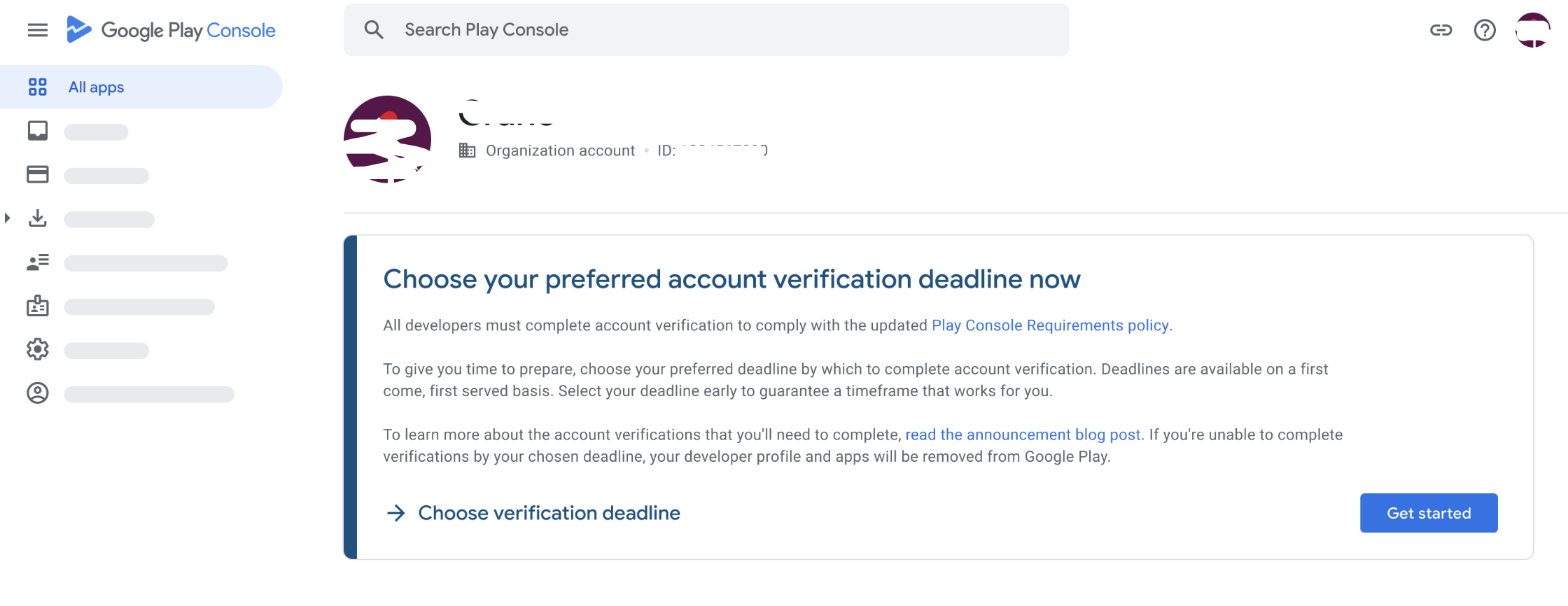1568x606 pixels.
Task: Click the Get started button
Action: pyautogui.click(x=1429, y=513)
